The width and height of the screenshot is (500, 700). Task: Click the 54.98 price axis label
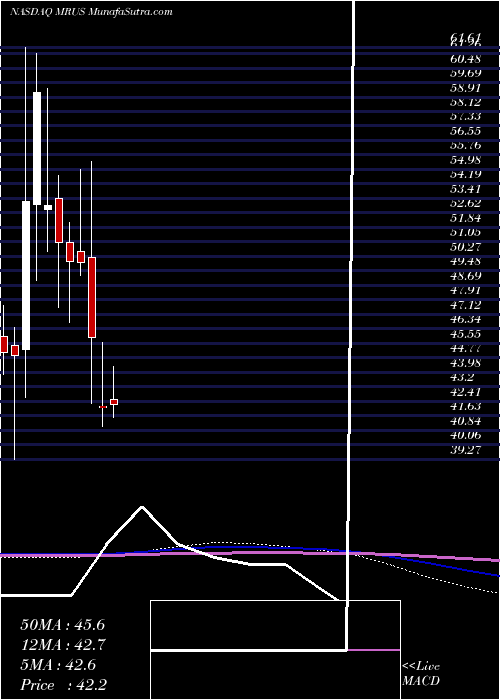pos(465,160)
